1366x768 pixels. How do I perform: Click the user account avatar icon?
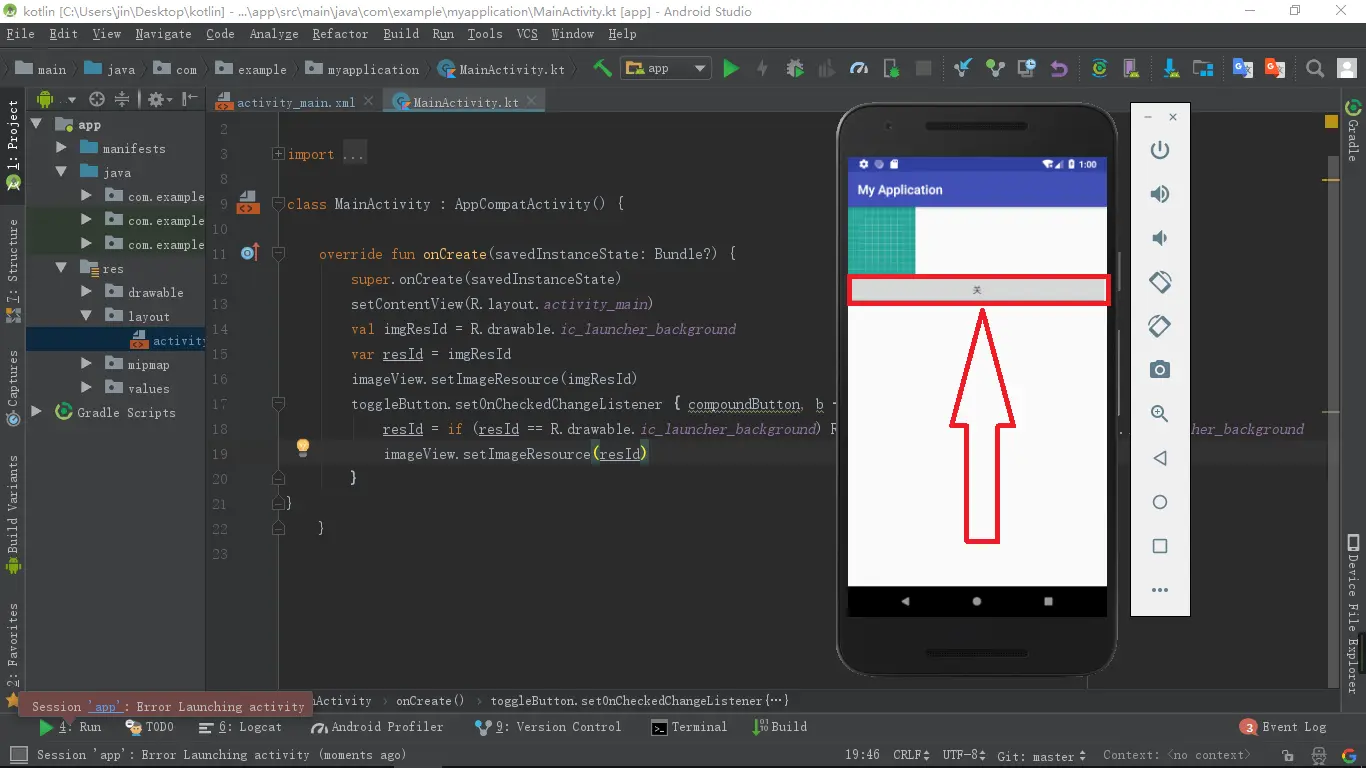coord(1347,68)
